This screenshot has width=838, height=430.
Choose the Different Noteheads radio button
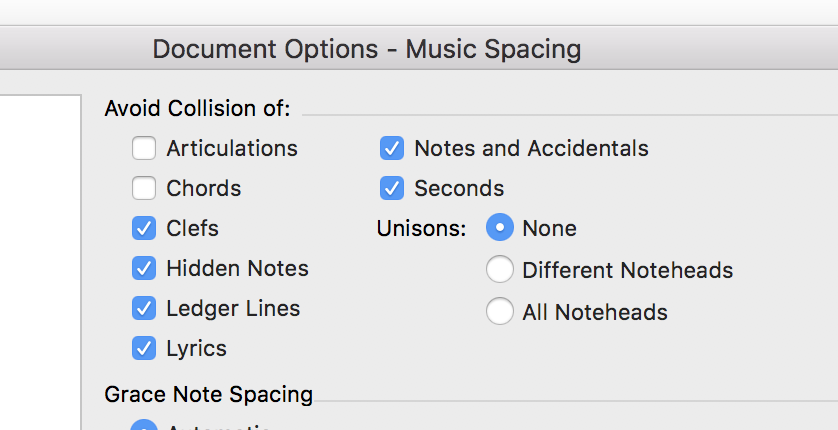tap(500, 270)
